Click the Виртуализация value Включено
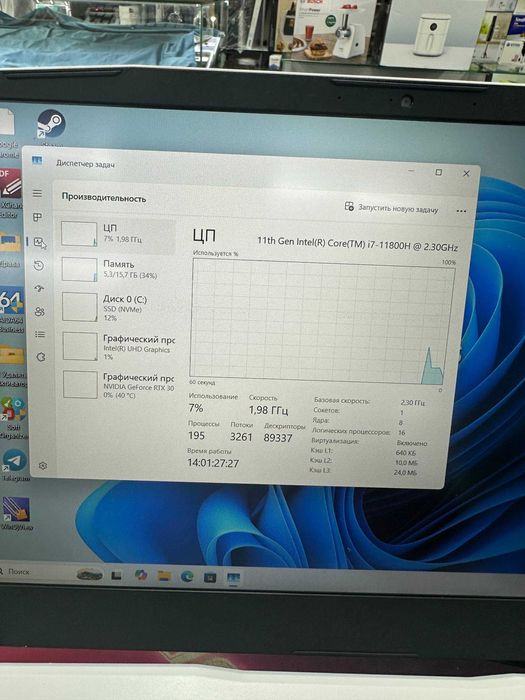Viewport: 525px width, 700px height. click(412, 443)
